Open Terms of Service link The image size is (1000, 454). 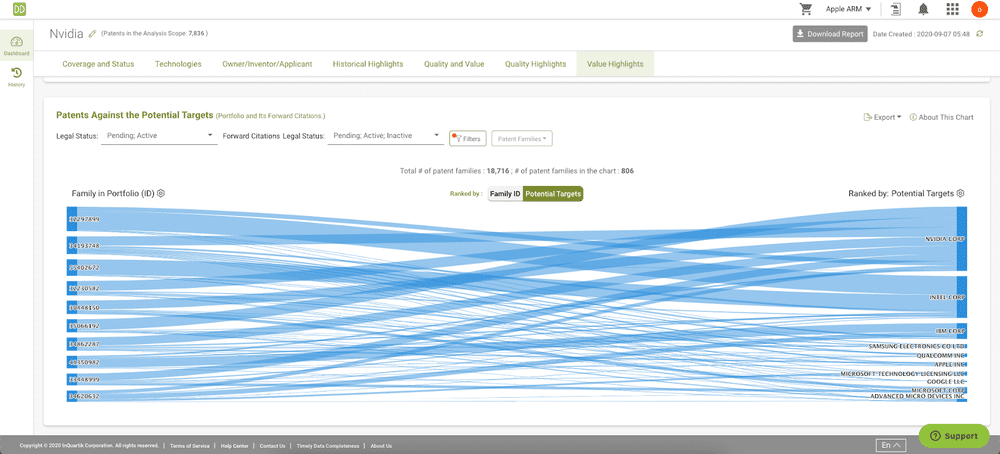click(189, 446)
